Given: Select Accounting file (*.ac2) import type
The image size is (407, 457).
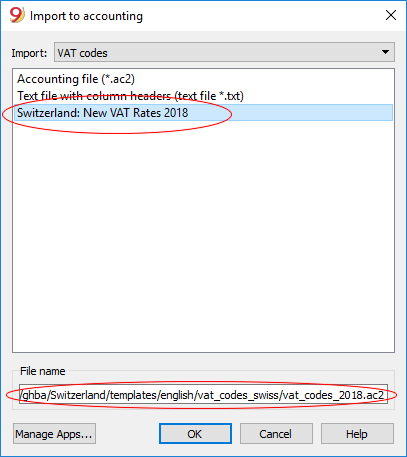Looking at the screenshot, I should click(76, 79).
